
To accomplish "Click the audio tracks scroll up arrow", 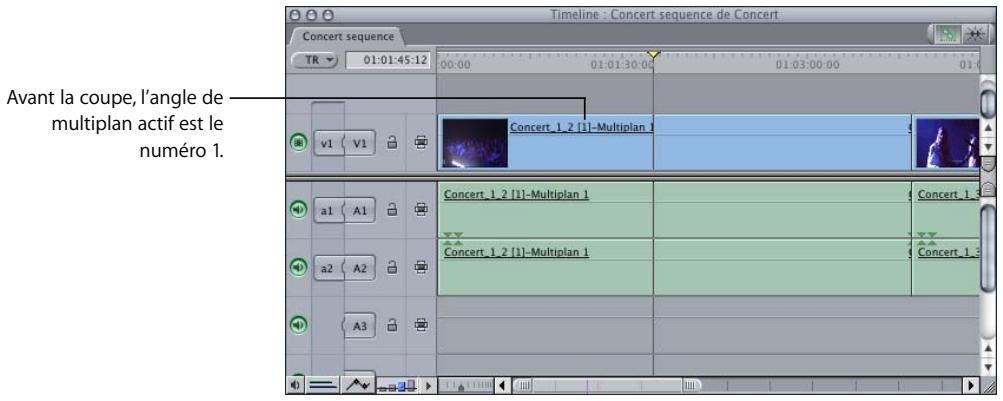I will click(x=988, y=348).
